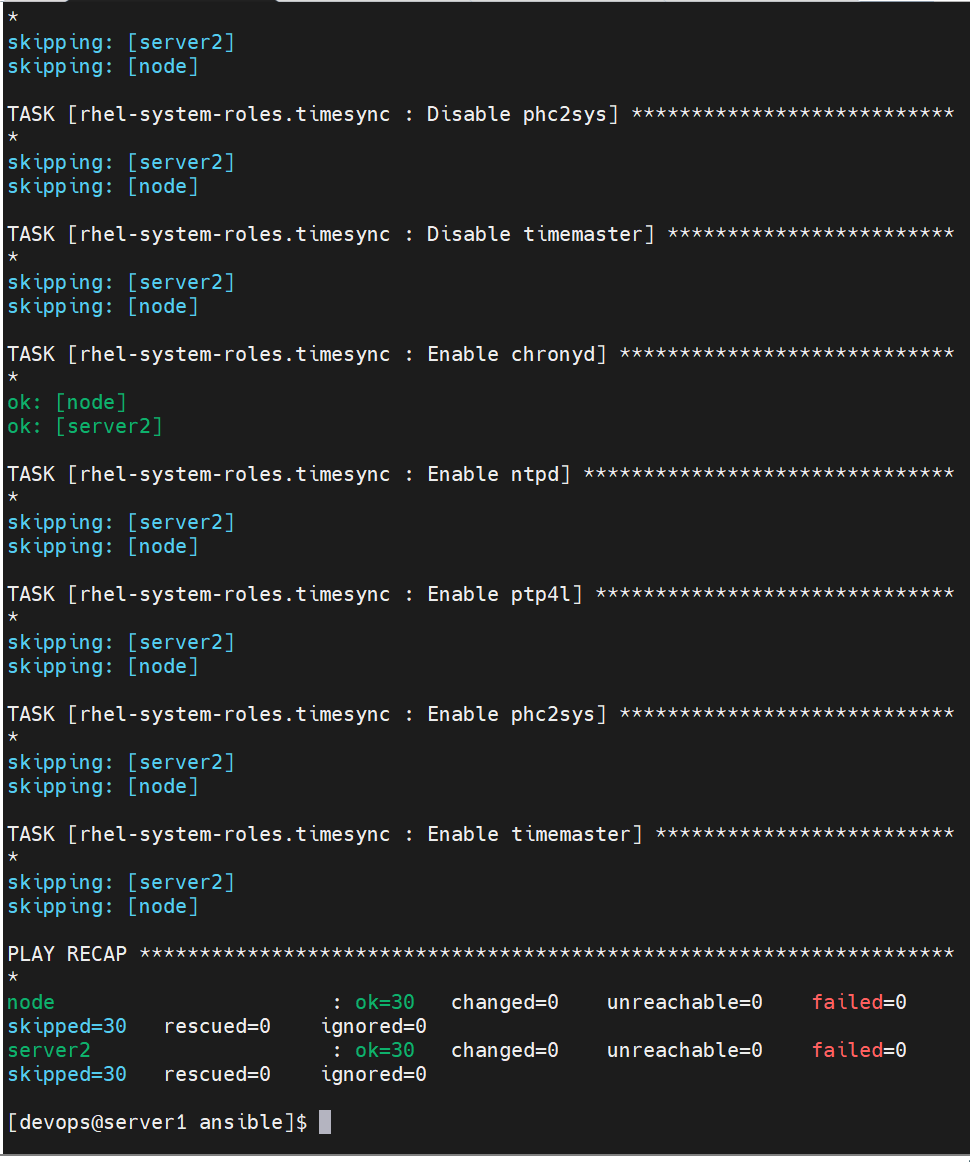
Task: Click unreachable=0 in the node recap row
Action: (685, 1002)
